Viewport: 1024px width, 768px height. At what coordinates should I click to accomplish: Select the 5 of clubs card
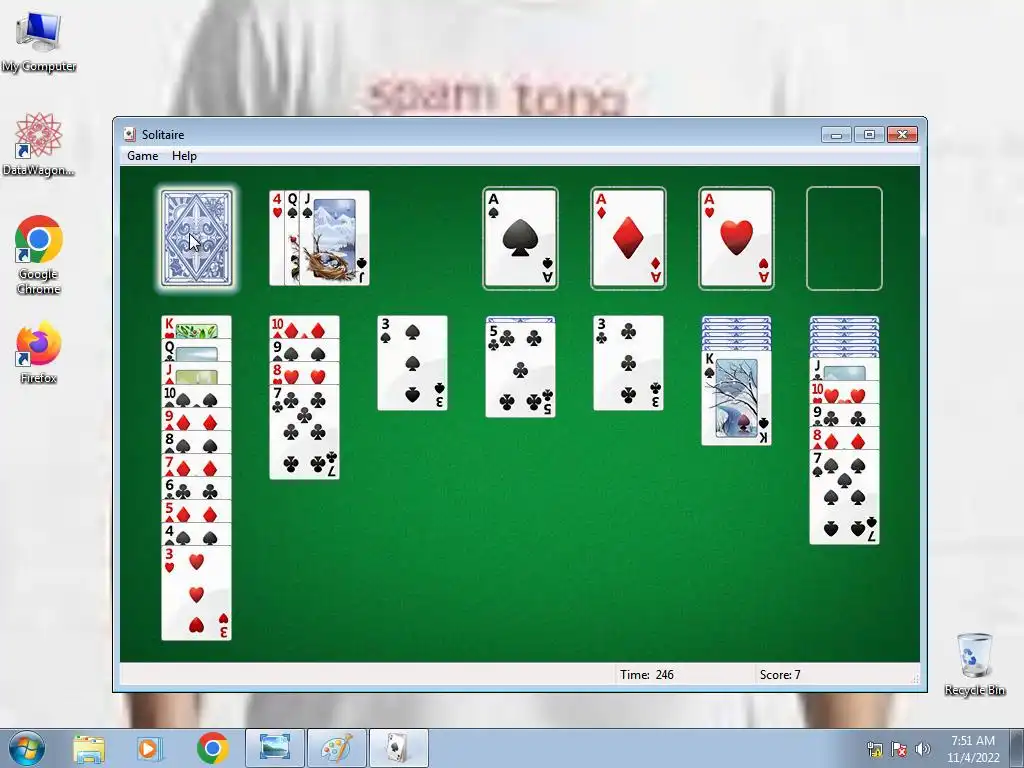coord(520,370)
